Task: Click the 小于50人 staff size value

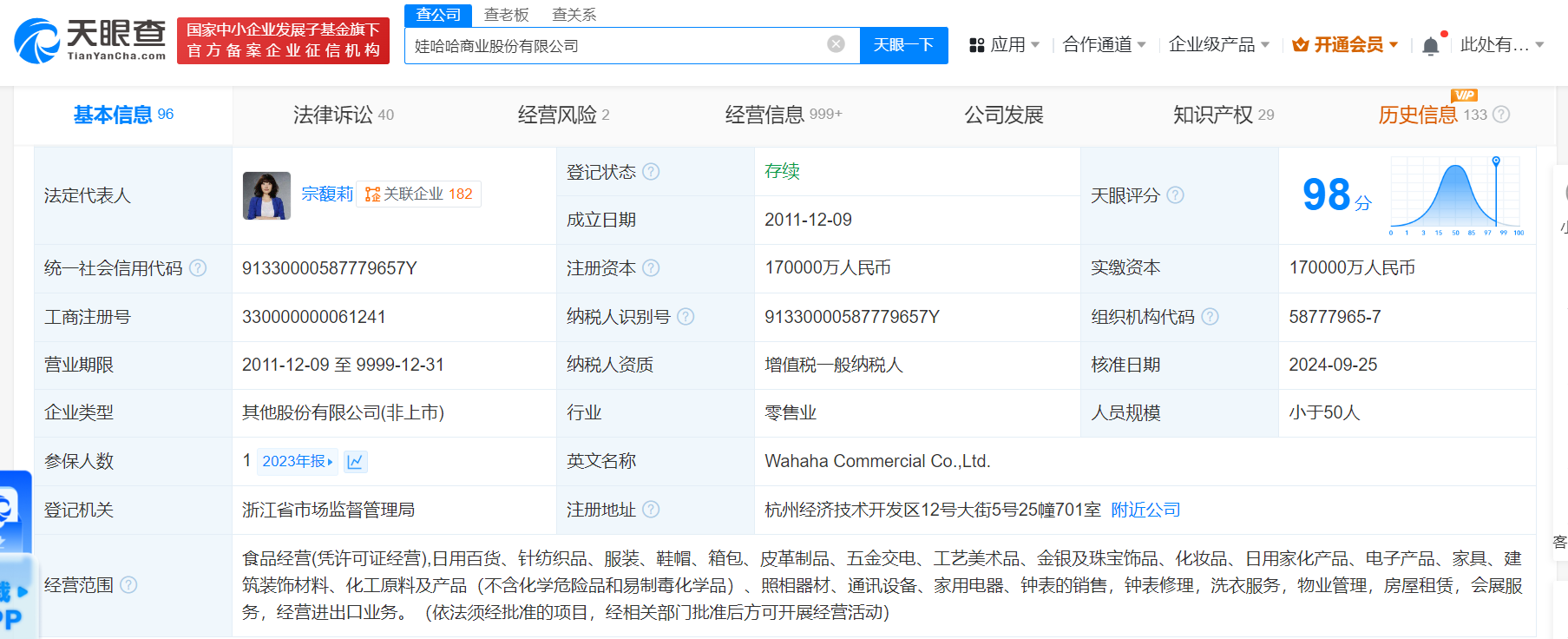Action: [x=1324, y=412]
